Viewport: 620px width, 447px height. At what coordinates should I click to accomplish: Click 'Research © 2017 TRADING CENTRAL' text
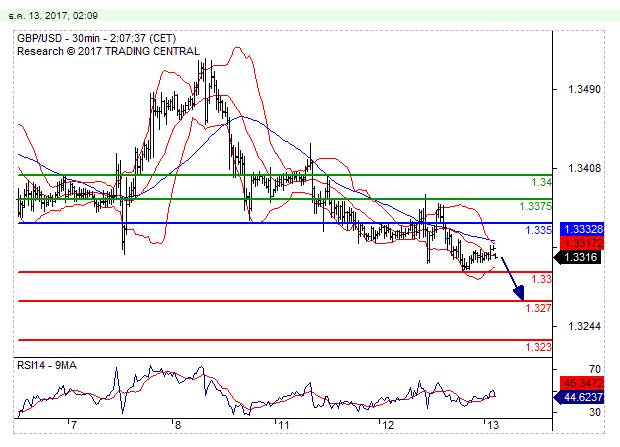coord(108,51)
